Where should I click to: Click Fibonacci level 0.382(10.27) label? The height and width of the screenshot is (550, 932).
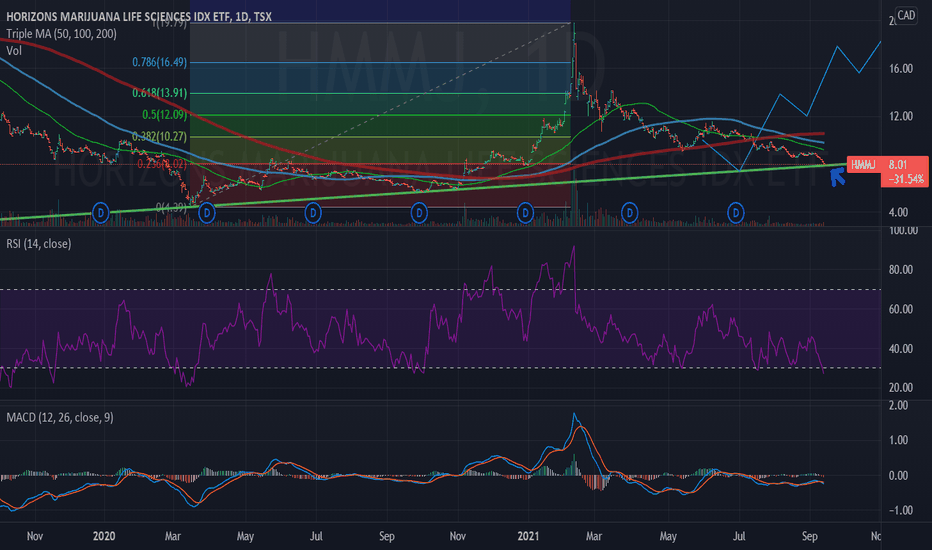[159, 136]
